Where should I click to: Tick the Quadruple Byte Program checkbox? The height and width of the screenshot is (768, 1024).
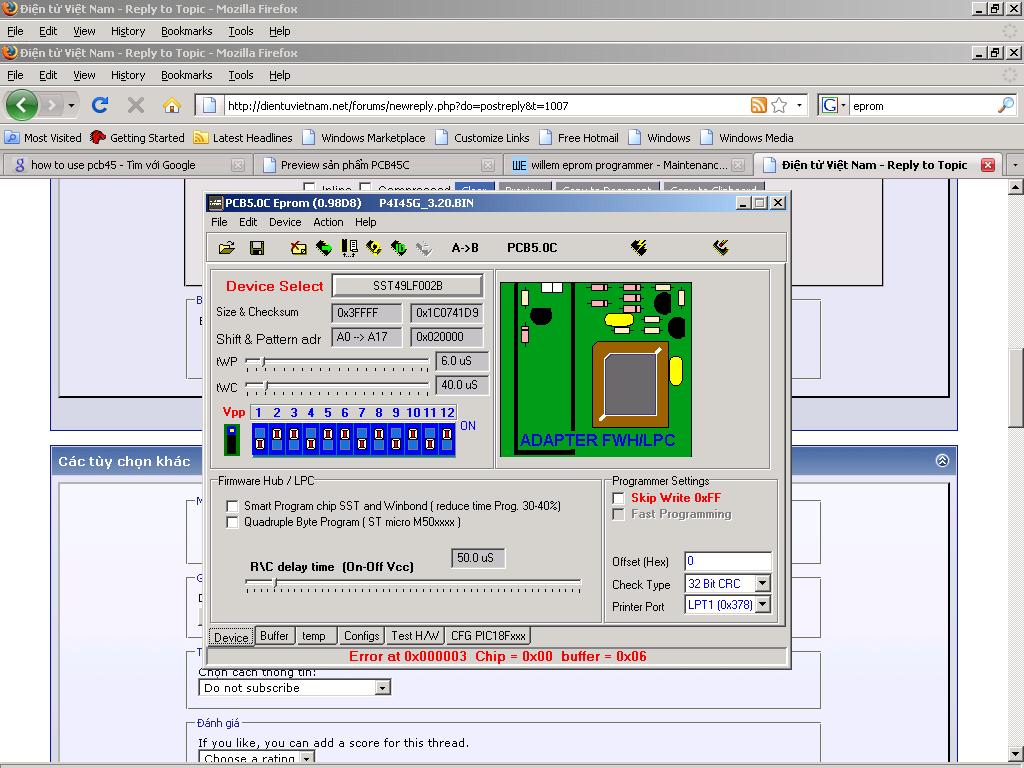click(x=233, y=522)
